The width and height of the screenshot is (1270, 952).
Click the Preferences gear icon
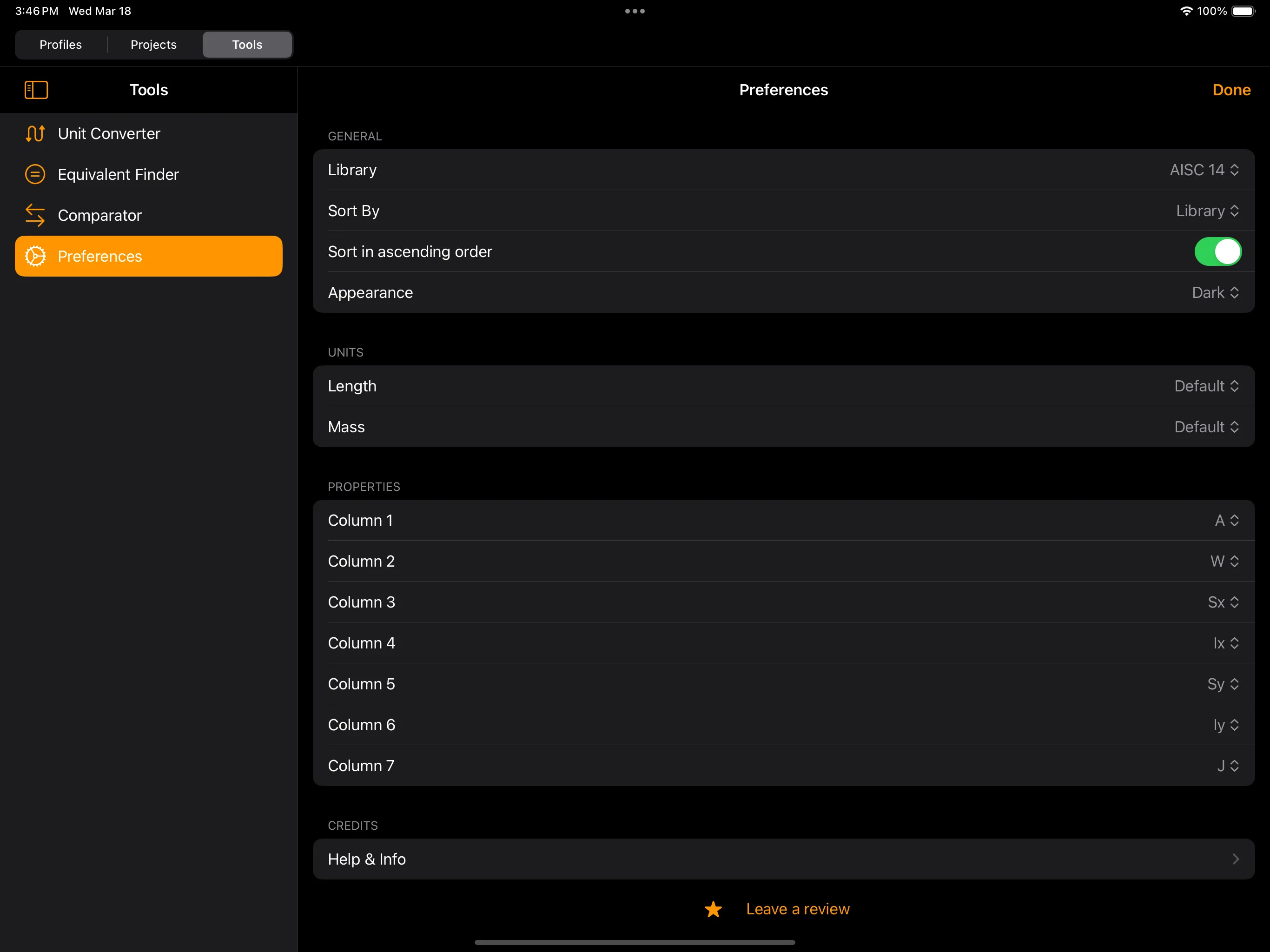35,256
